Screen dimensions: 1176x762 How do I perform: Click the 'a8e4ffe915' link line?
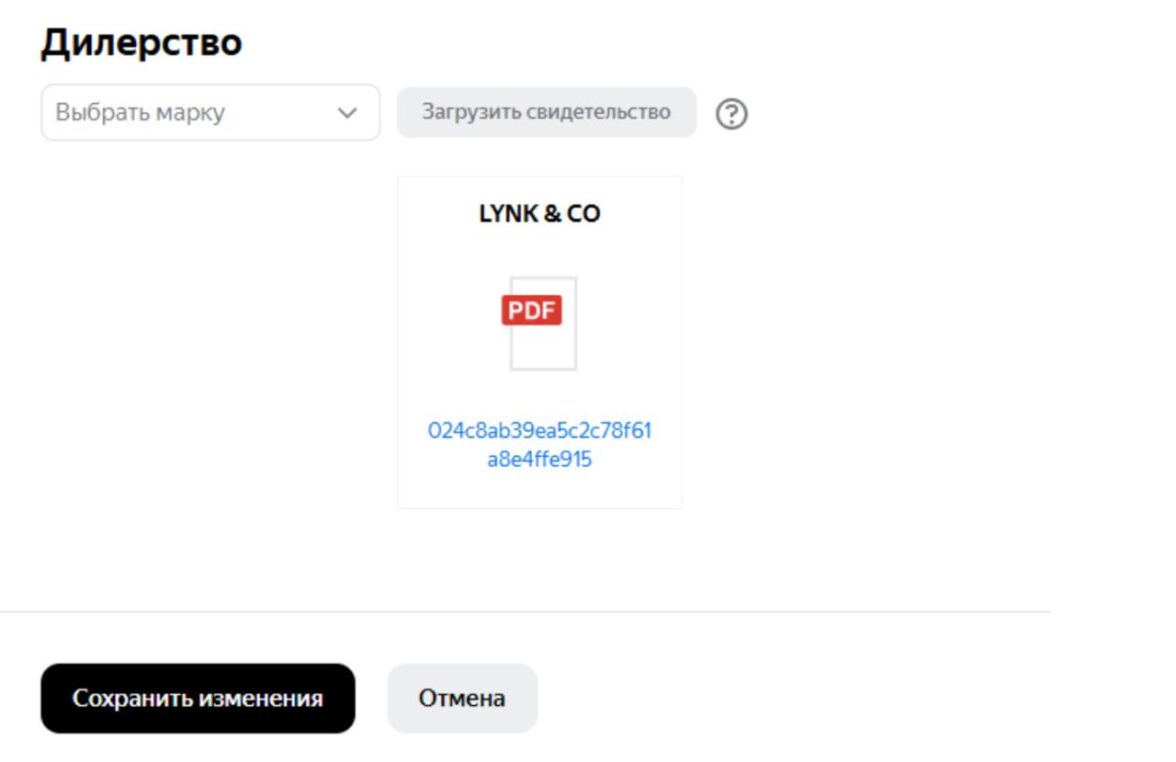539,459
